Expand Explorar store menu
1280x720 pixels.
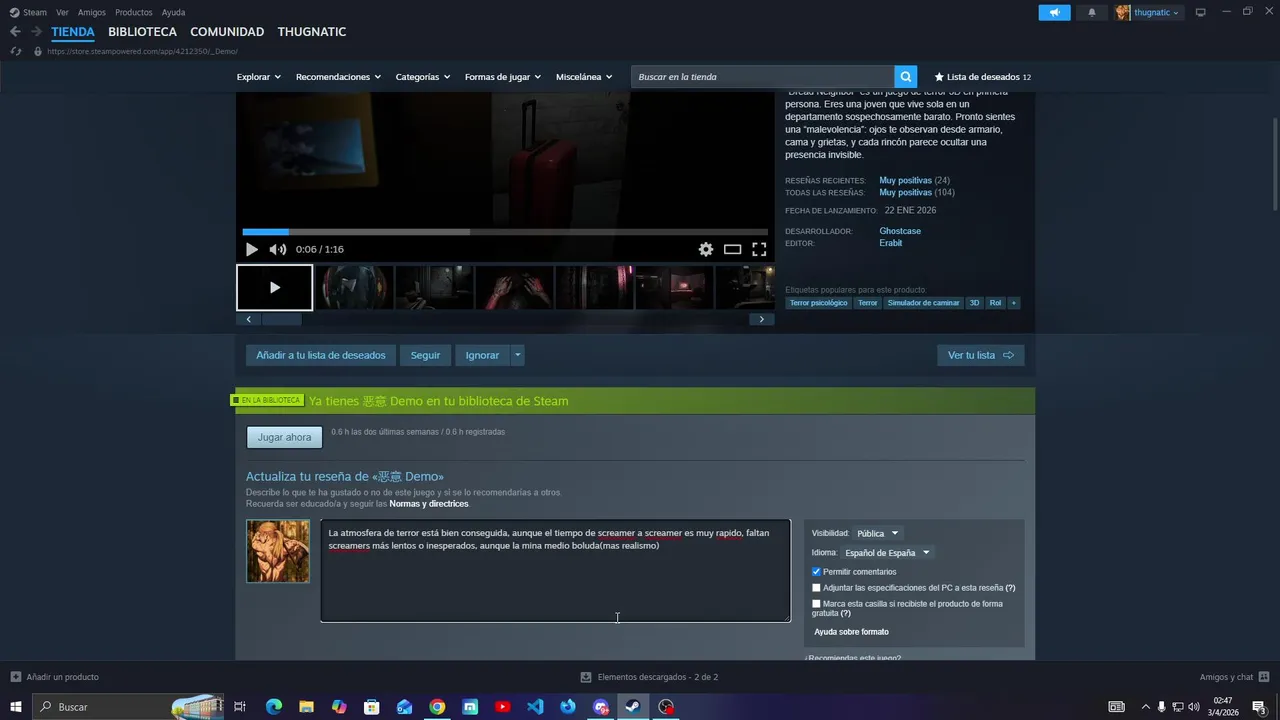click(x=259, y=77)
